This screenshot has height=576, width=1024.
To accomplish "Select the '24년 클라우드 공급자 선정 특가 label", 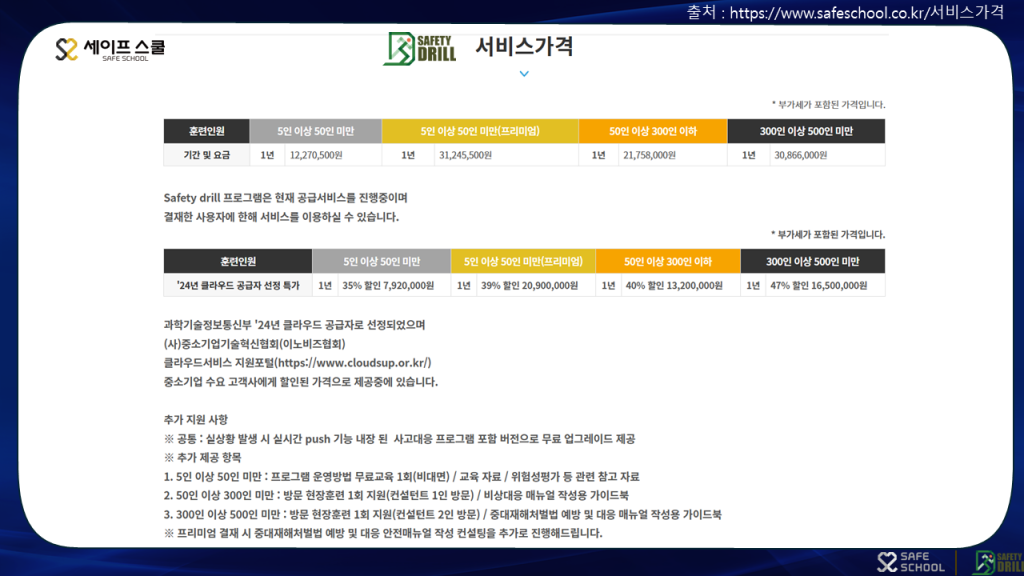I will pos(238,285).
